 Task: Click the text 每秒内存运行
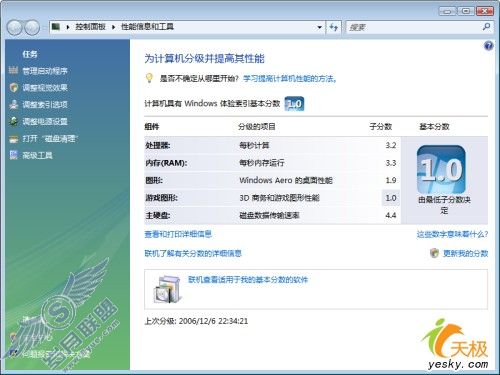point(262,163)
